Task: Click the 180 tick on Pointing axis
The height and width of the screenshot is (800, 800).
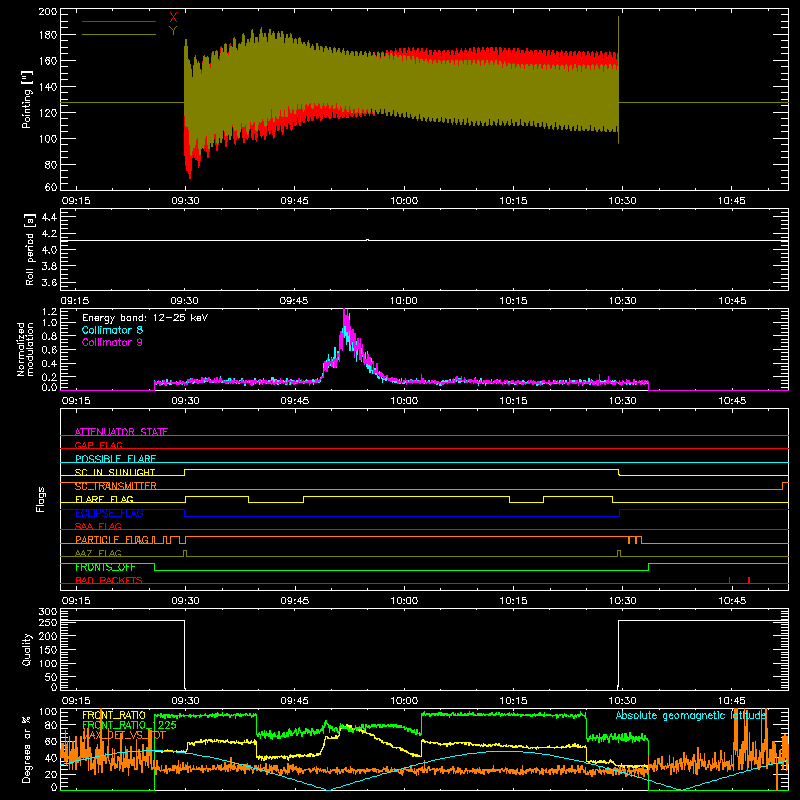Action: coord(48,35)
